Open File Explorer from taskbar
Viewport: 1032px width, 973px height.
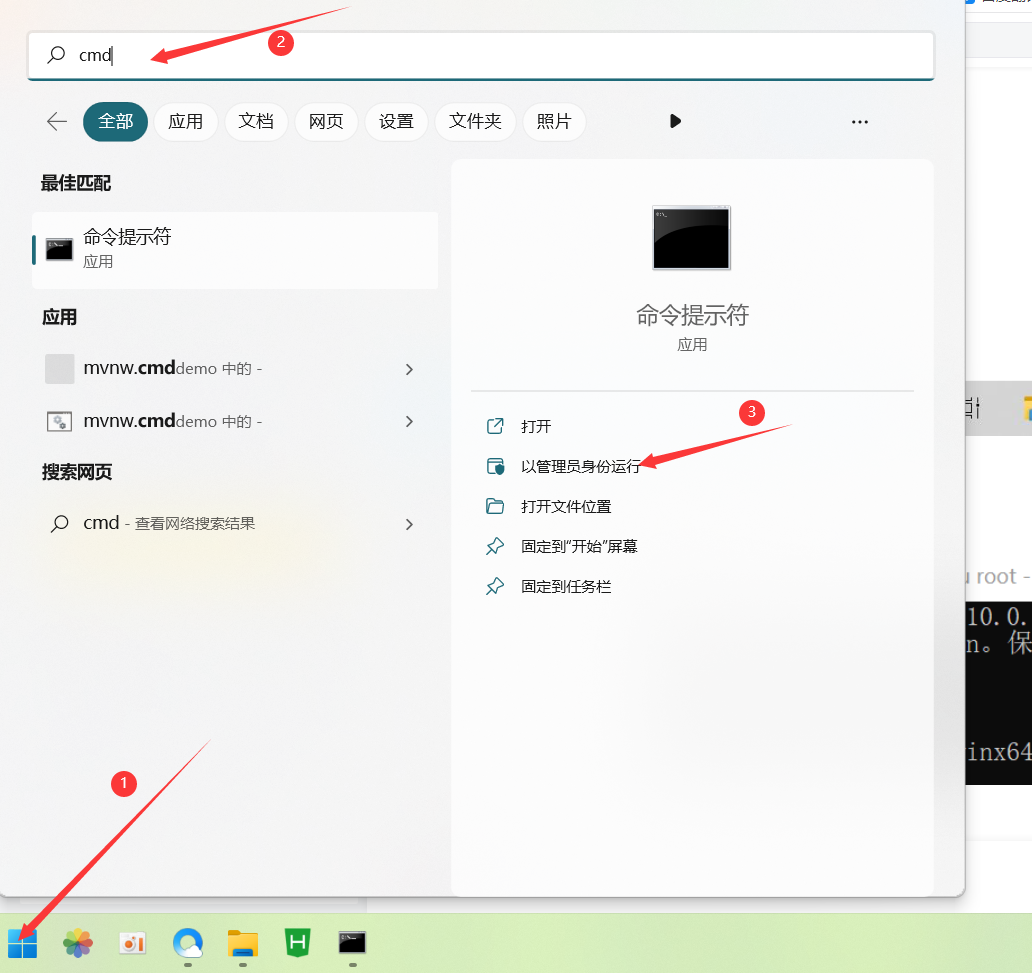pyautogui.click(x=243, y=943)
